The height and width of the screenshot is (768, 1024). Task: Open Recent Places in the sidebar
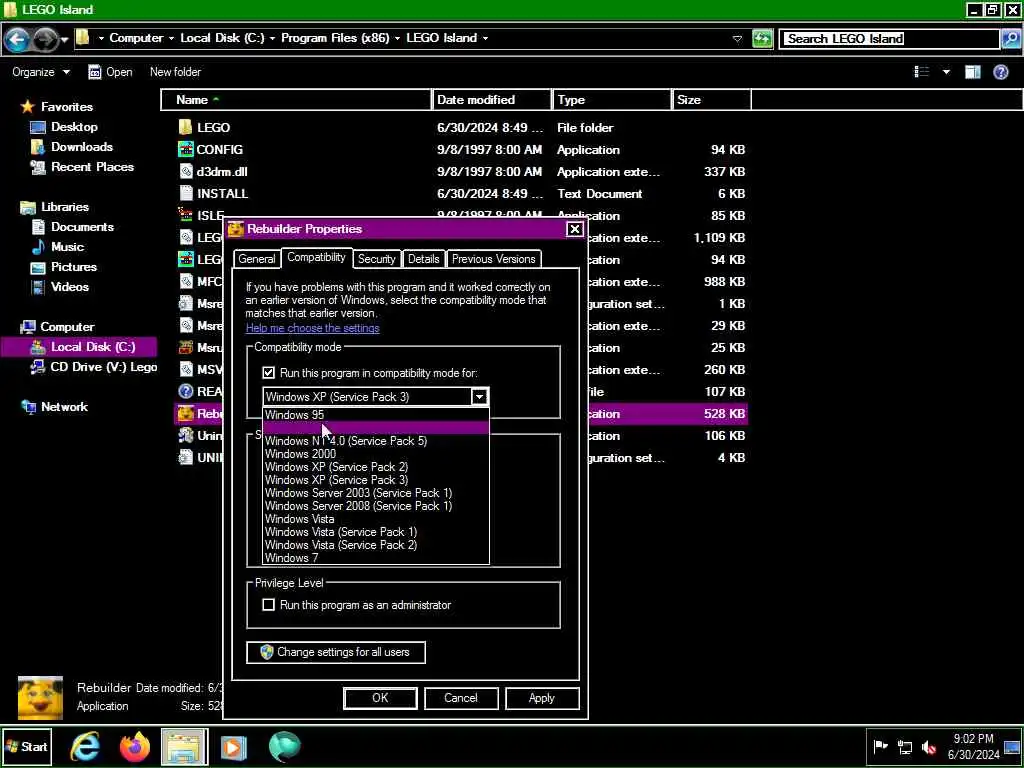pos(82,167)
